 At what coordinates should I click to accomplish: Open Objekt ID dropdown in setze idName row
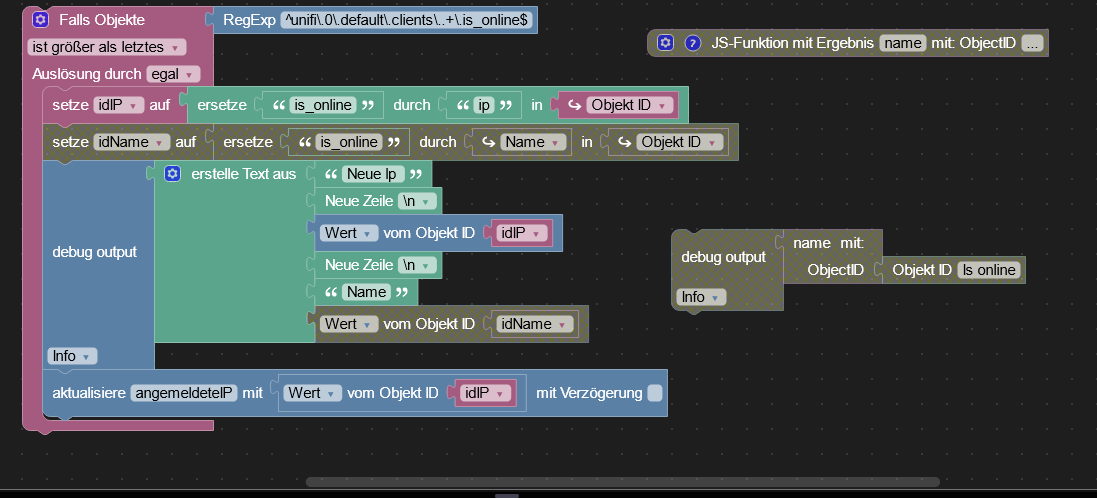click(680, 142)
